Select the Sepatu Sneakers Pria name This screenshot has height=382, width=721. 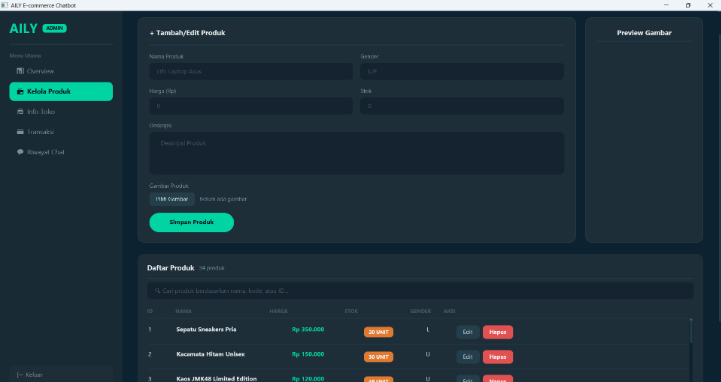click(x=206, y=330)
